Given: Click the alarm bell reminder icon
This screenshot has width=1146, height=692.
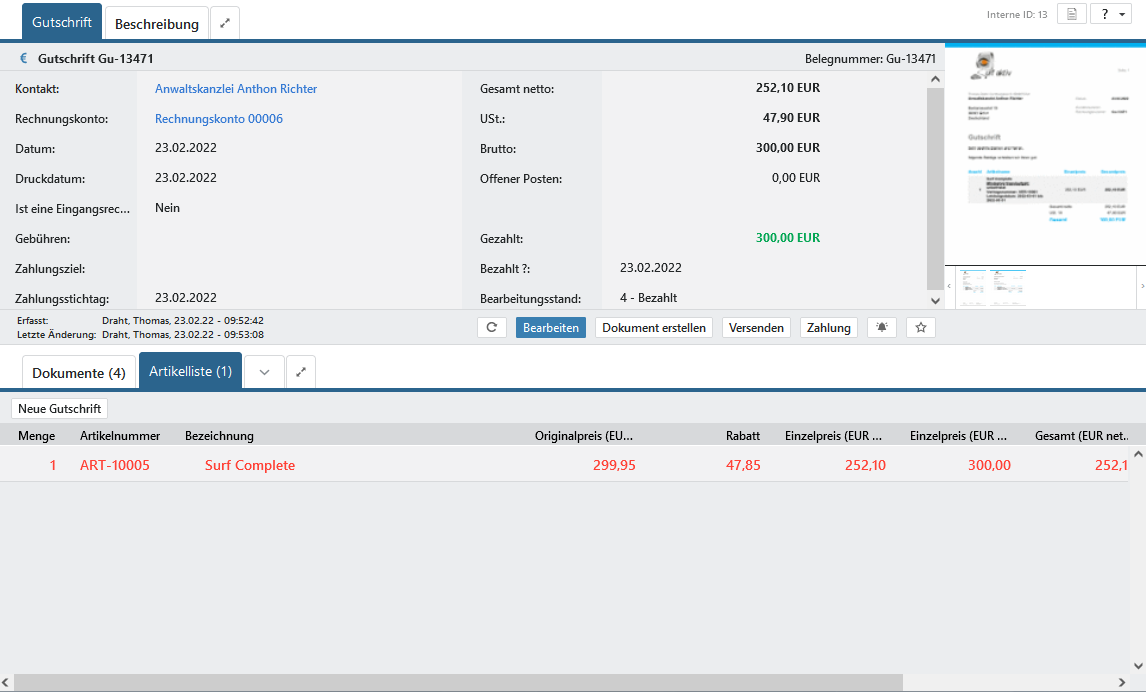Looking at the screenshot, I should pos(882,328).
